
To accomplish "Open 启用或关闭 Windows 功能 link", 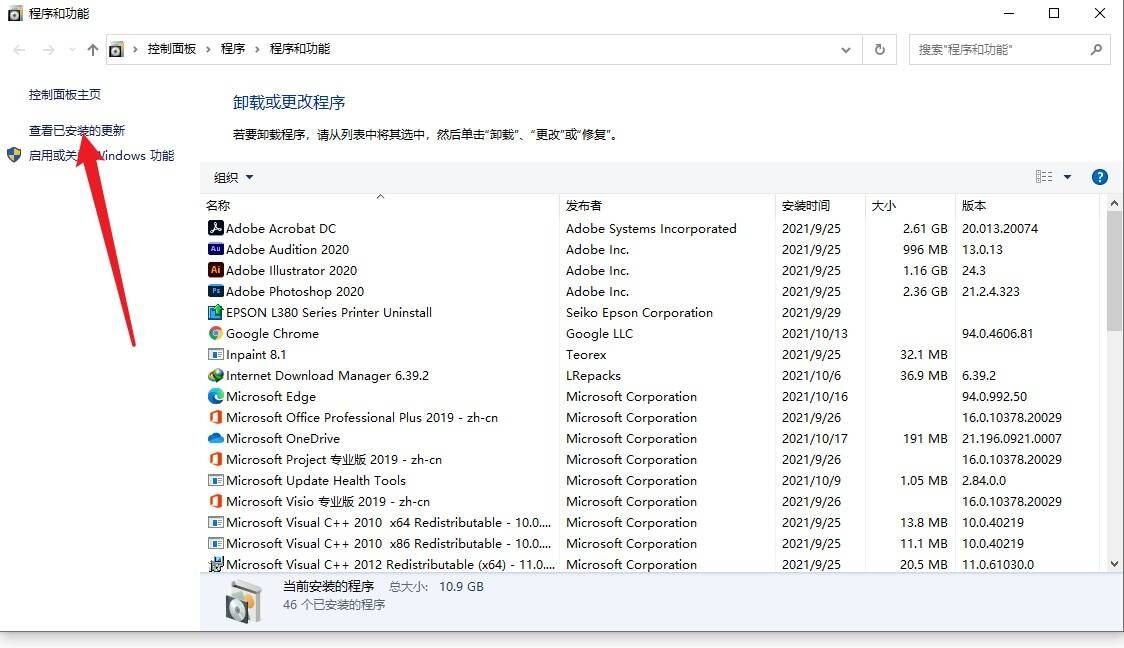I will pos(101,155).
